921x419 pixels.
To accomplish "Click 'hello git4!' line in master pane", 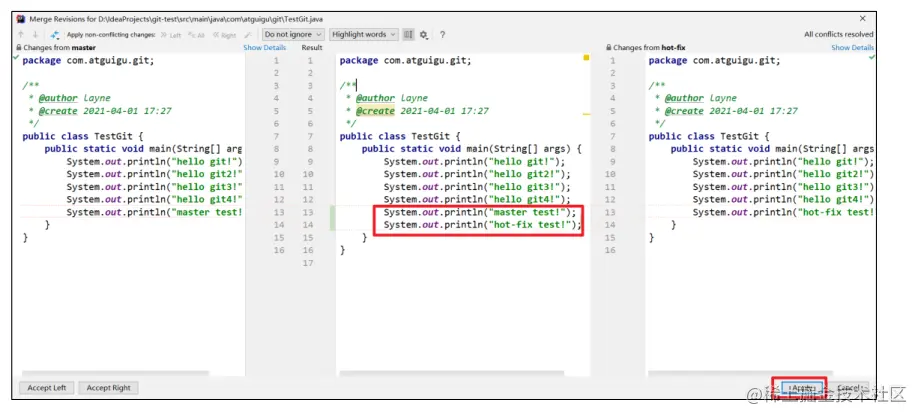I will (154, 199).
